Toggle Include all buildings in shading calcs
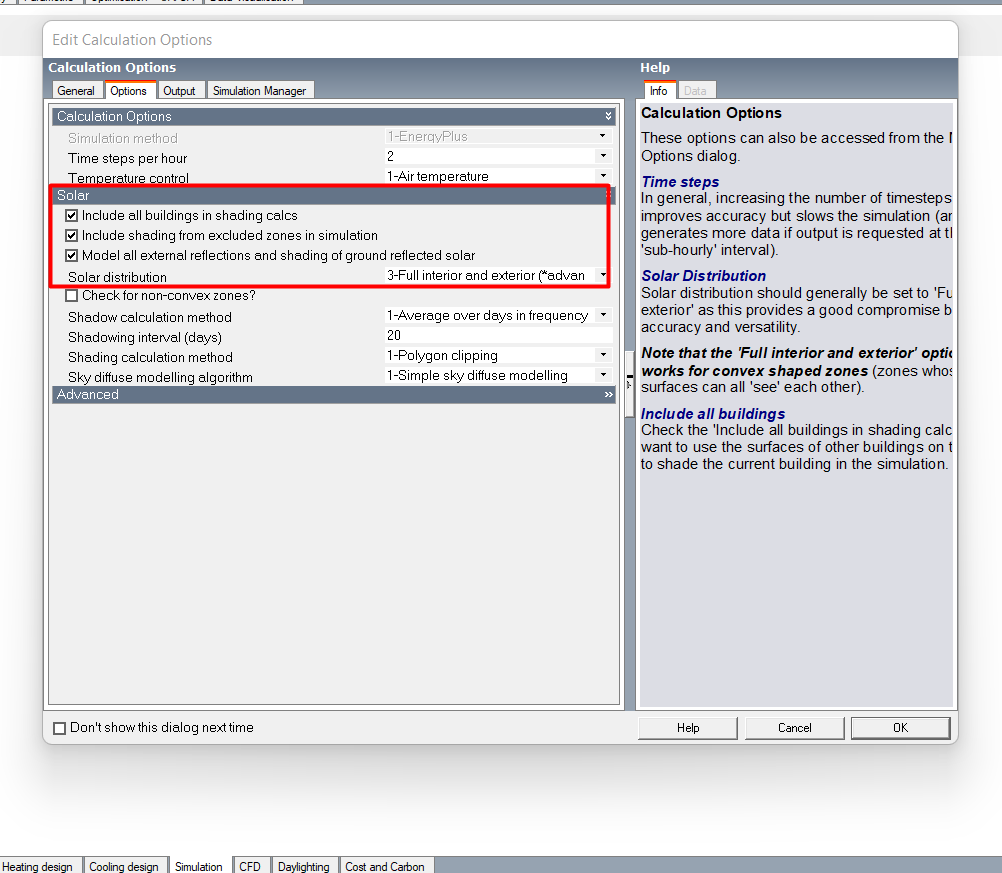1002x873 pixels. pos(72,215)
